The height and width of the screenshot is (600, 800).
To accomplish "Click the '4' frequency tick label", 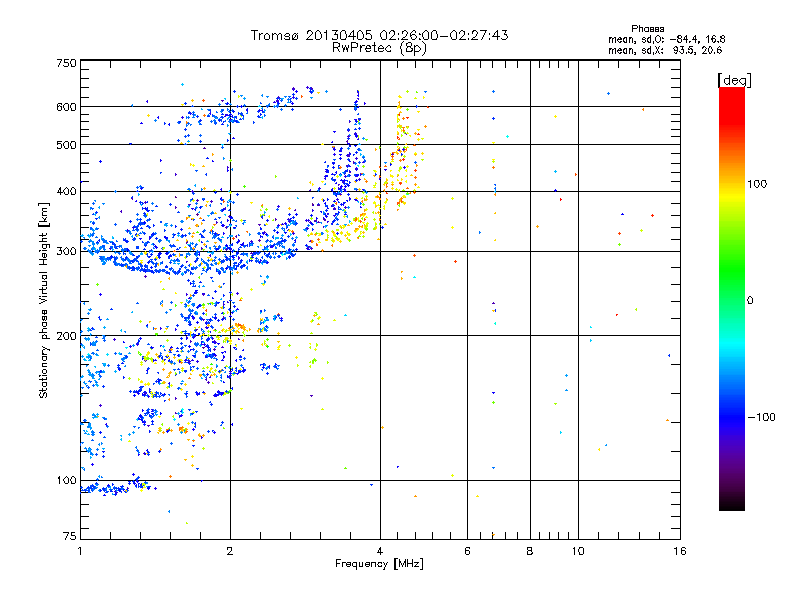I will coord(380,551).
